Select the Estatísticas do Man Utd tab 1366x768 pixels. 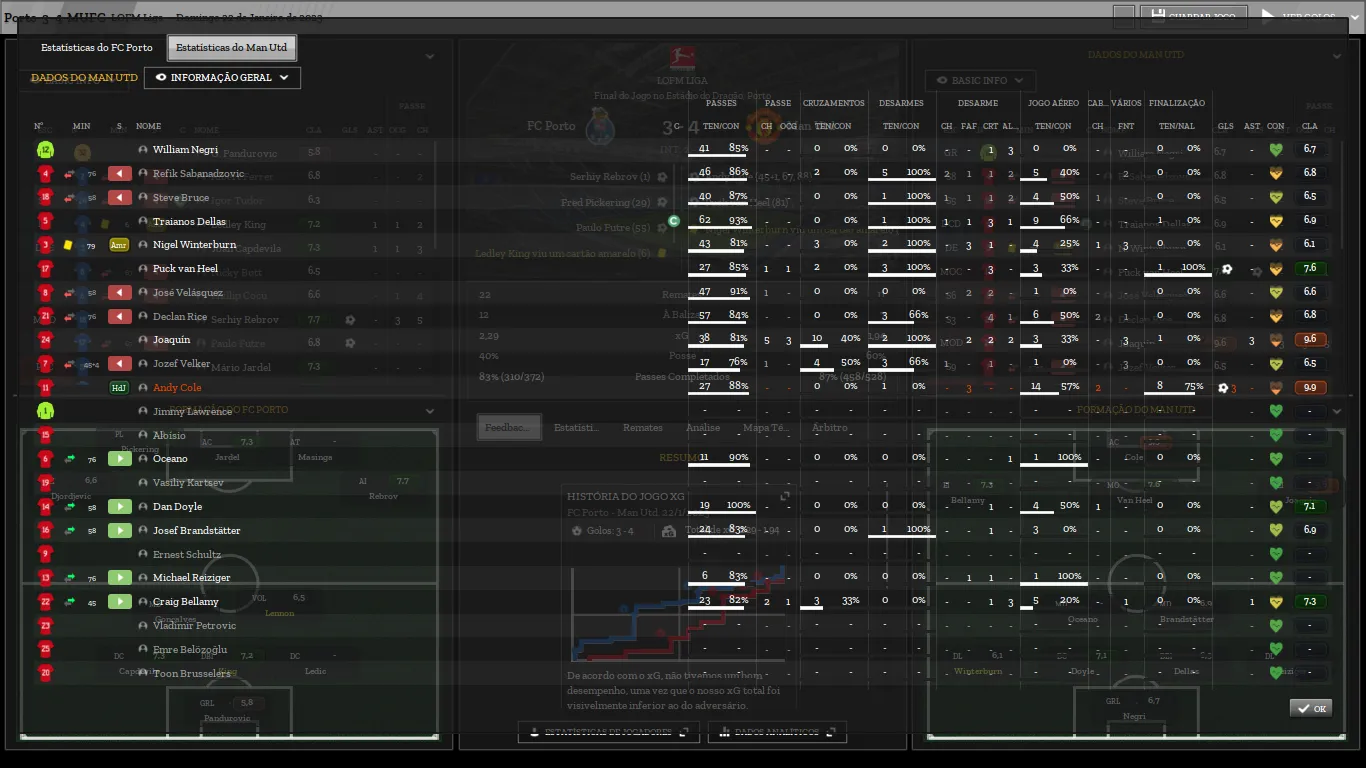[231, 48]
